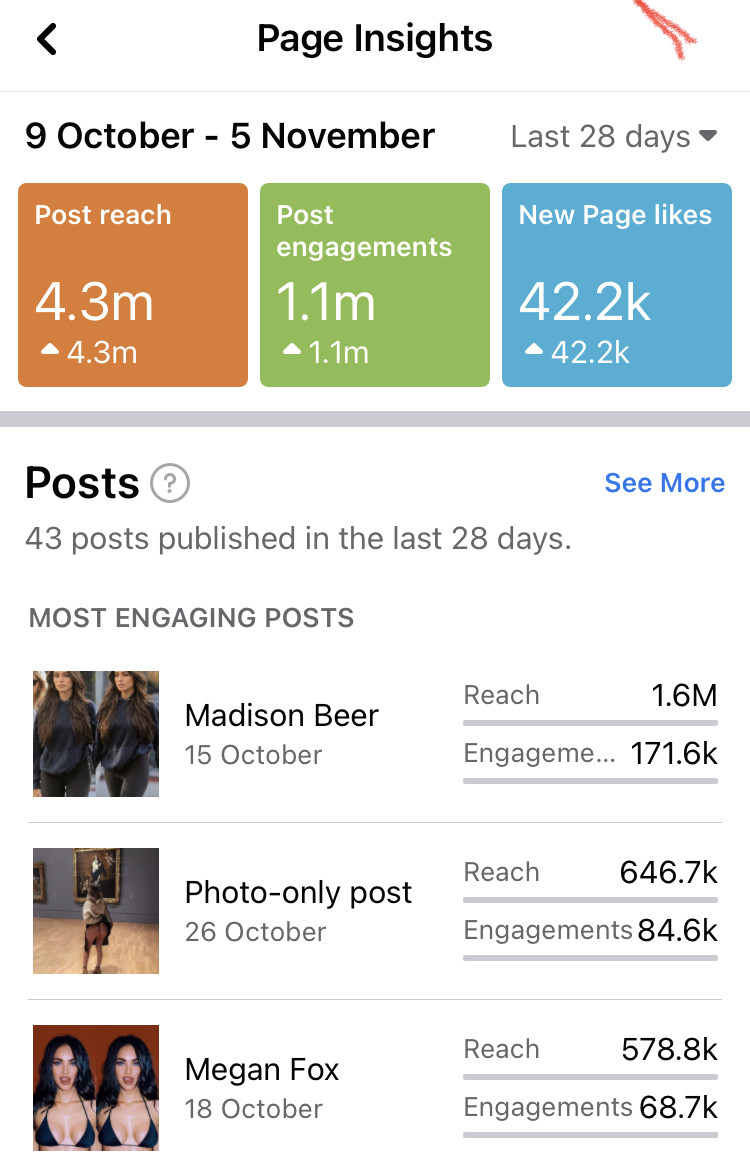Click the 1.6M reach bar
This screenshot has width=750, height=1166.
coord(590,722)
